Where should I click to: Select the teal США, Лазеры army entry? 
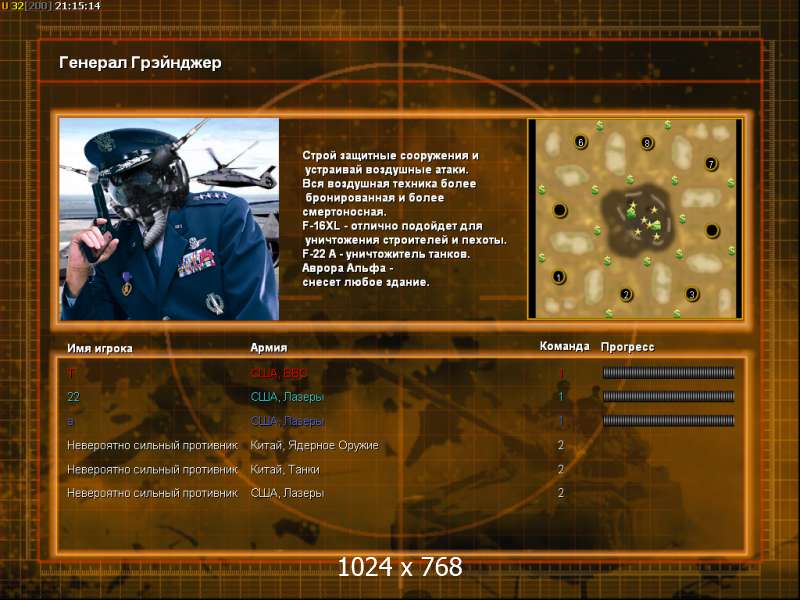click(287, 396)
